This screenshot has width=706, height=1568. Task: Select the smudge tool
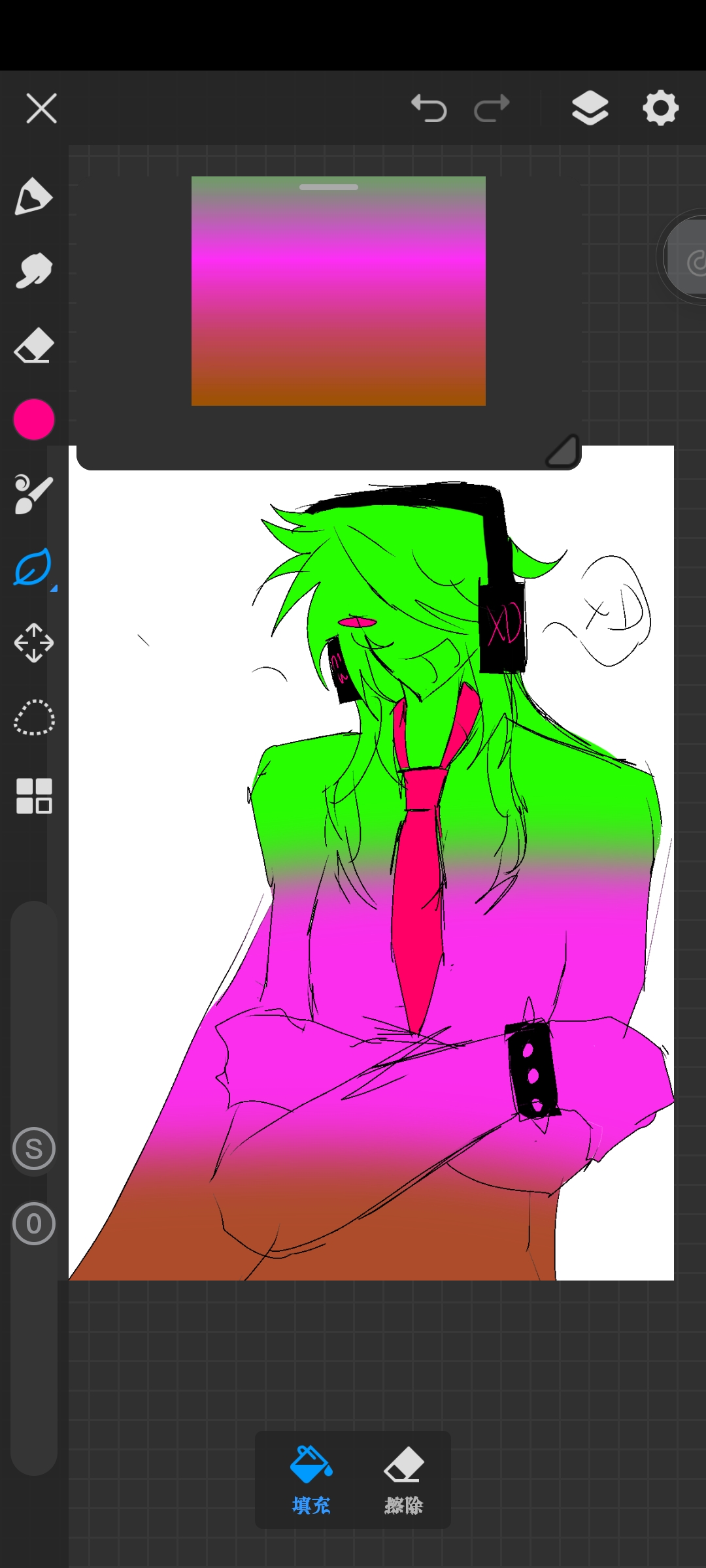(x=33, y=270)
